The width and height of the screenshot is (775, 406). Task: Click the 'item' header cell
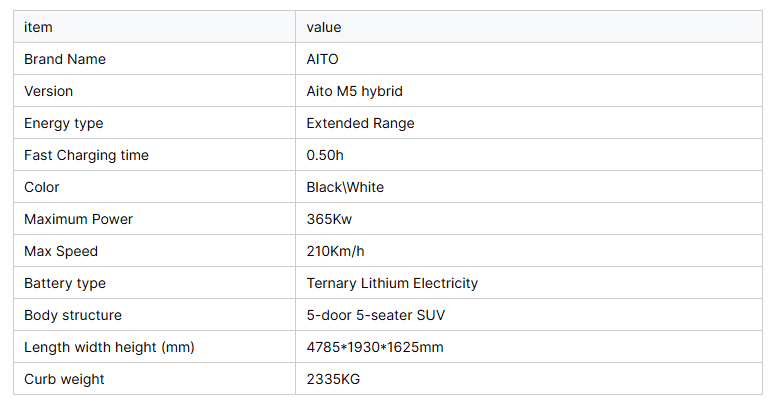(x=38, y=27)
